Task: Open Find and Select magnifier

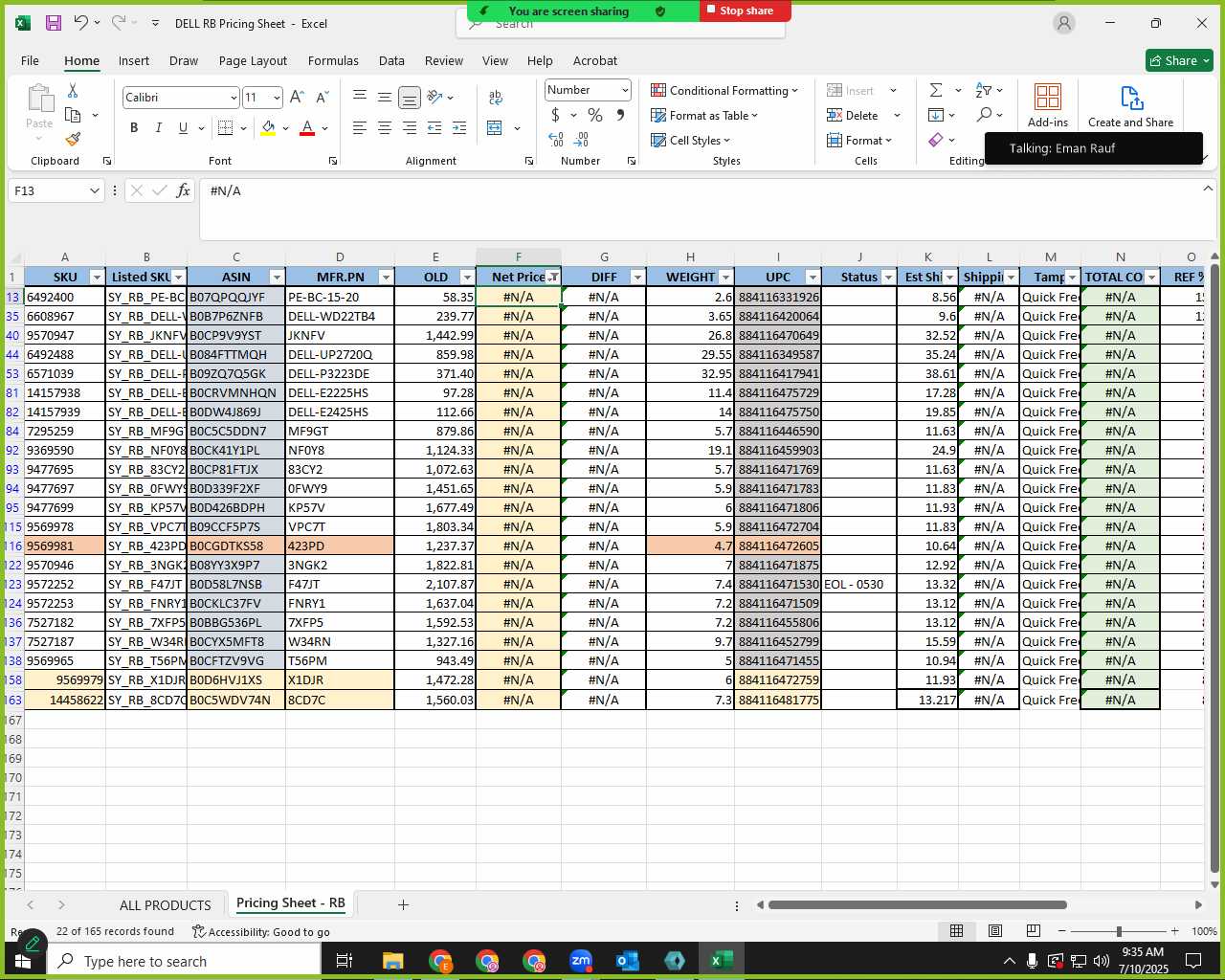Action: pos(989,115)
